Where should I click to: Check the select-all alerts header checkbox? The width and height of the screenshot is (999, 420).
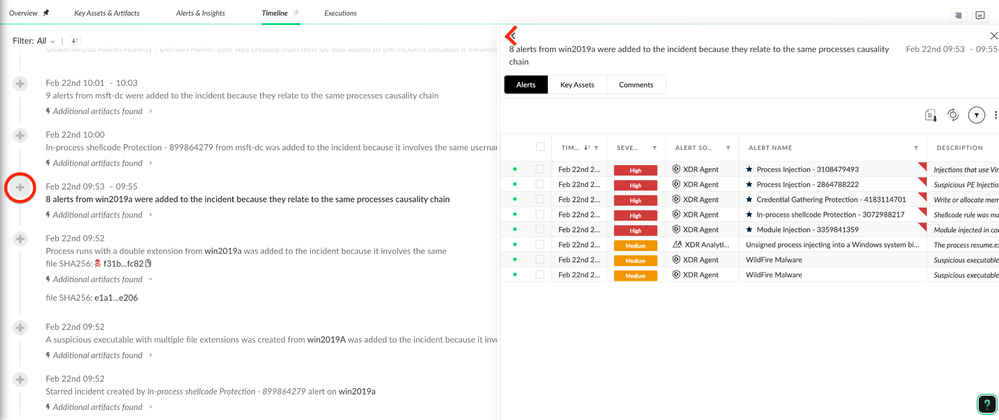tap(540, 147)
